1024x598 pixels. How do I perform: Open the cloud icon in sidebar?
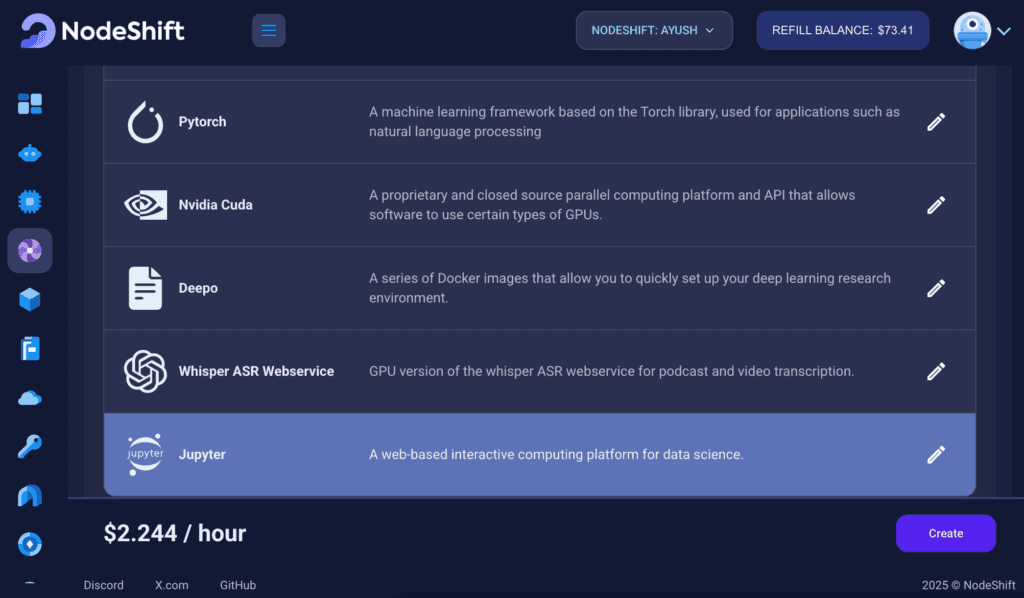point(30,398)
